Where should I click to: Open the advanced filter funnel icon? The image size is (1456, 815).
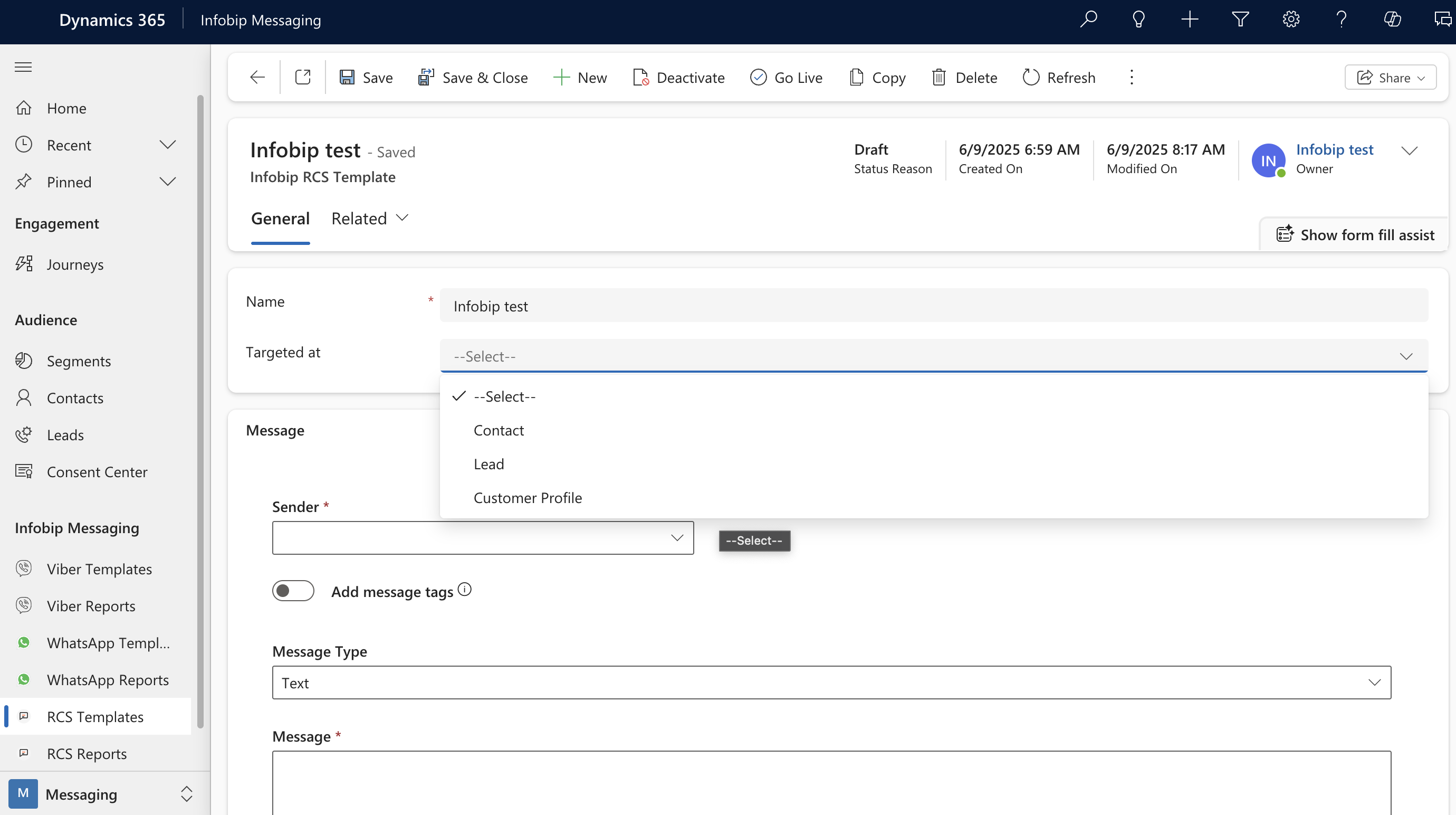[x=1240, y=20]
